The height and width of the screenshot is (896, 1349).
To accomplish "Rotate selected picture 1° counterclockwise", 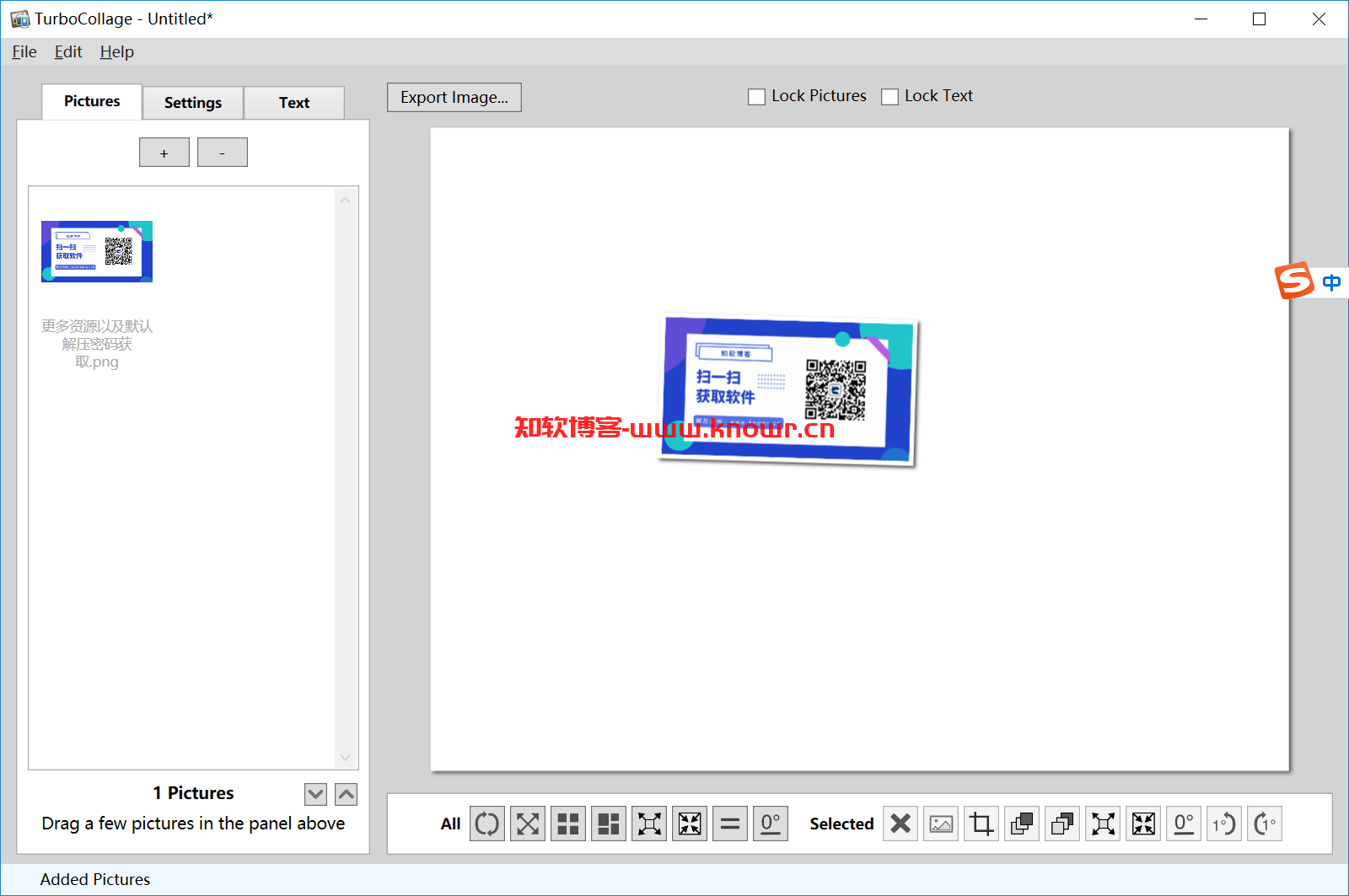I will click(1224, 824).
